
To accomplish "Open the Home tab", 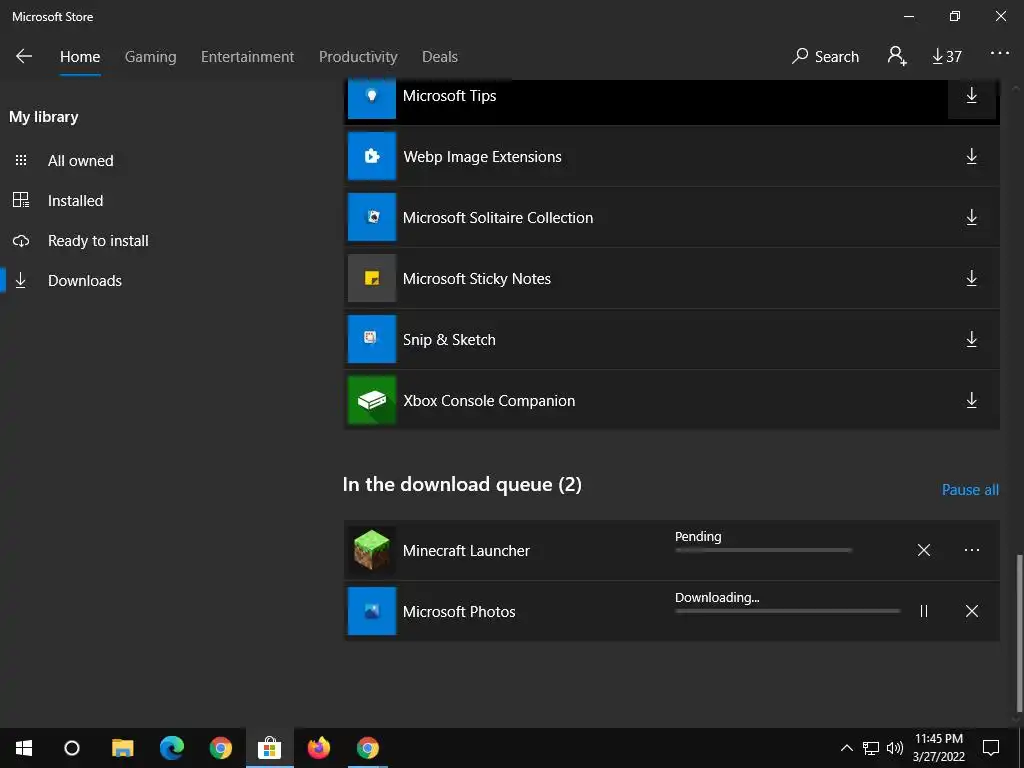I will [x=80, y=57].
